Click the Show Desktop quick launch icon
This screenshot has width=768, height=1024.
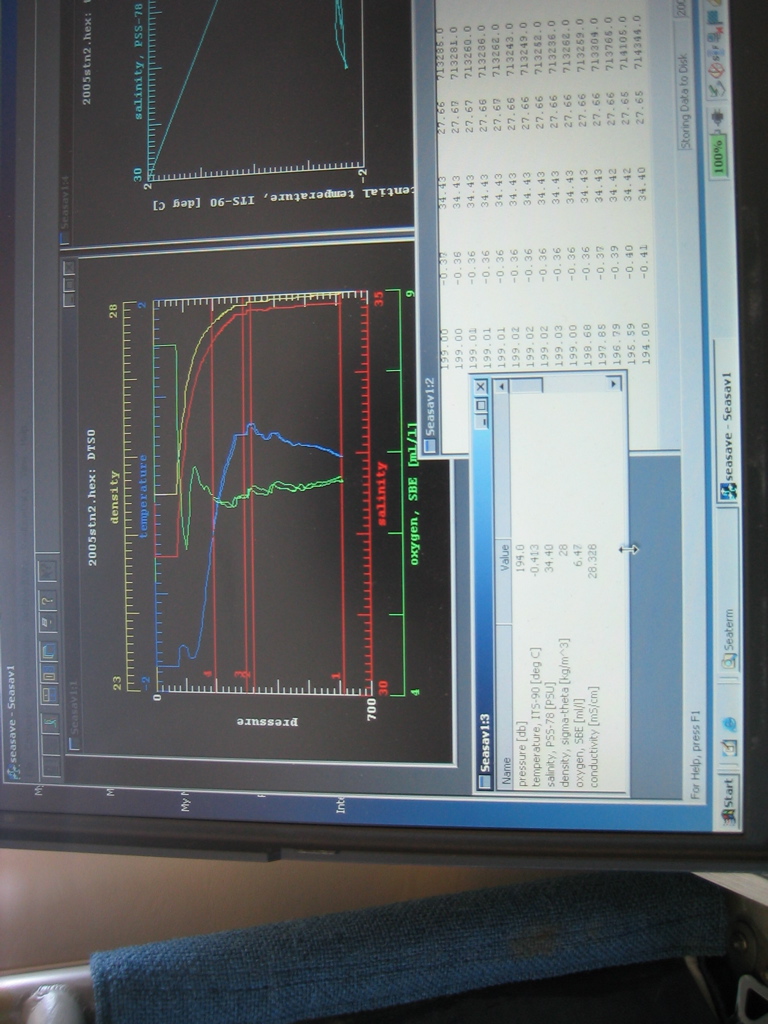coord(729,749)
